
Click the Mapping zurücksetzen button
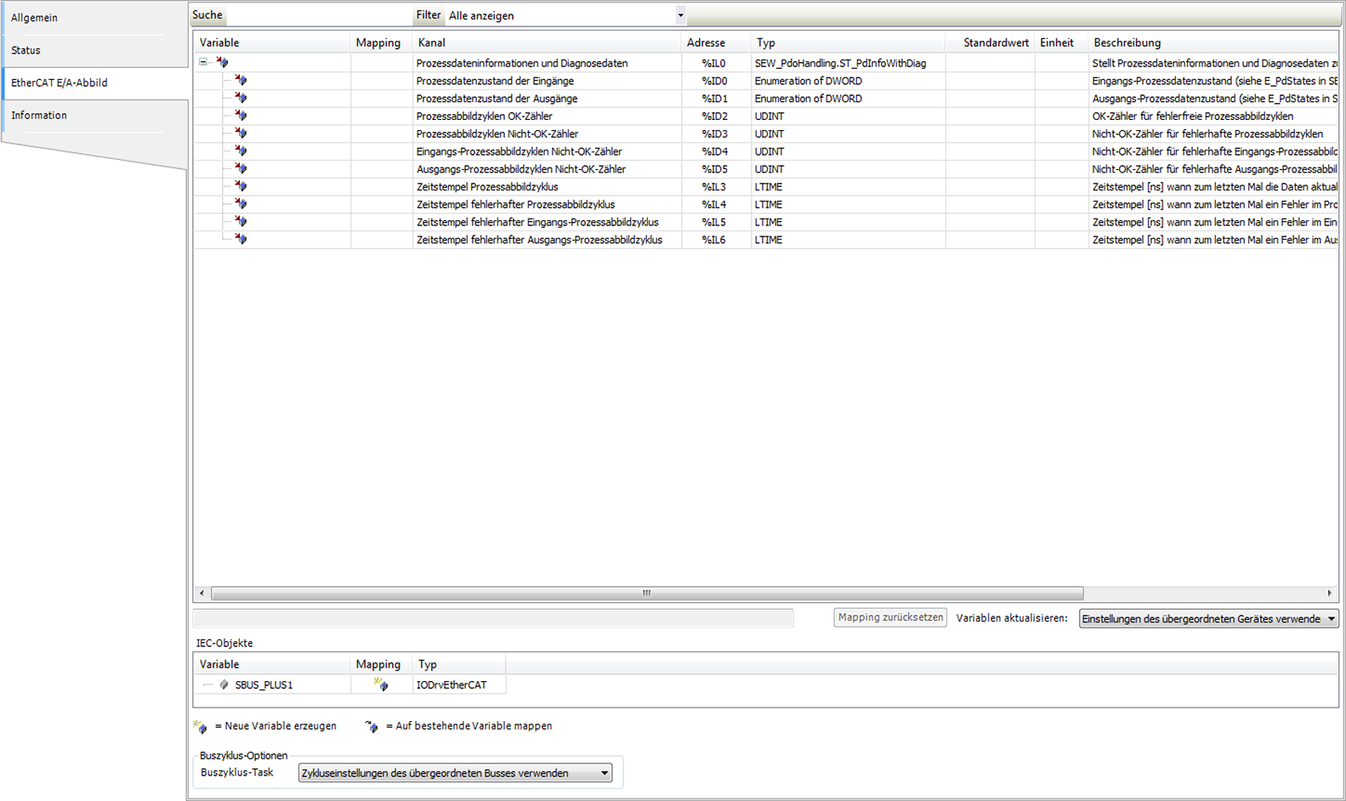[891, 618]
